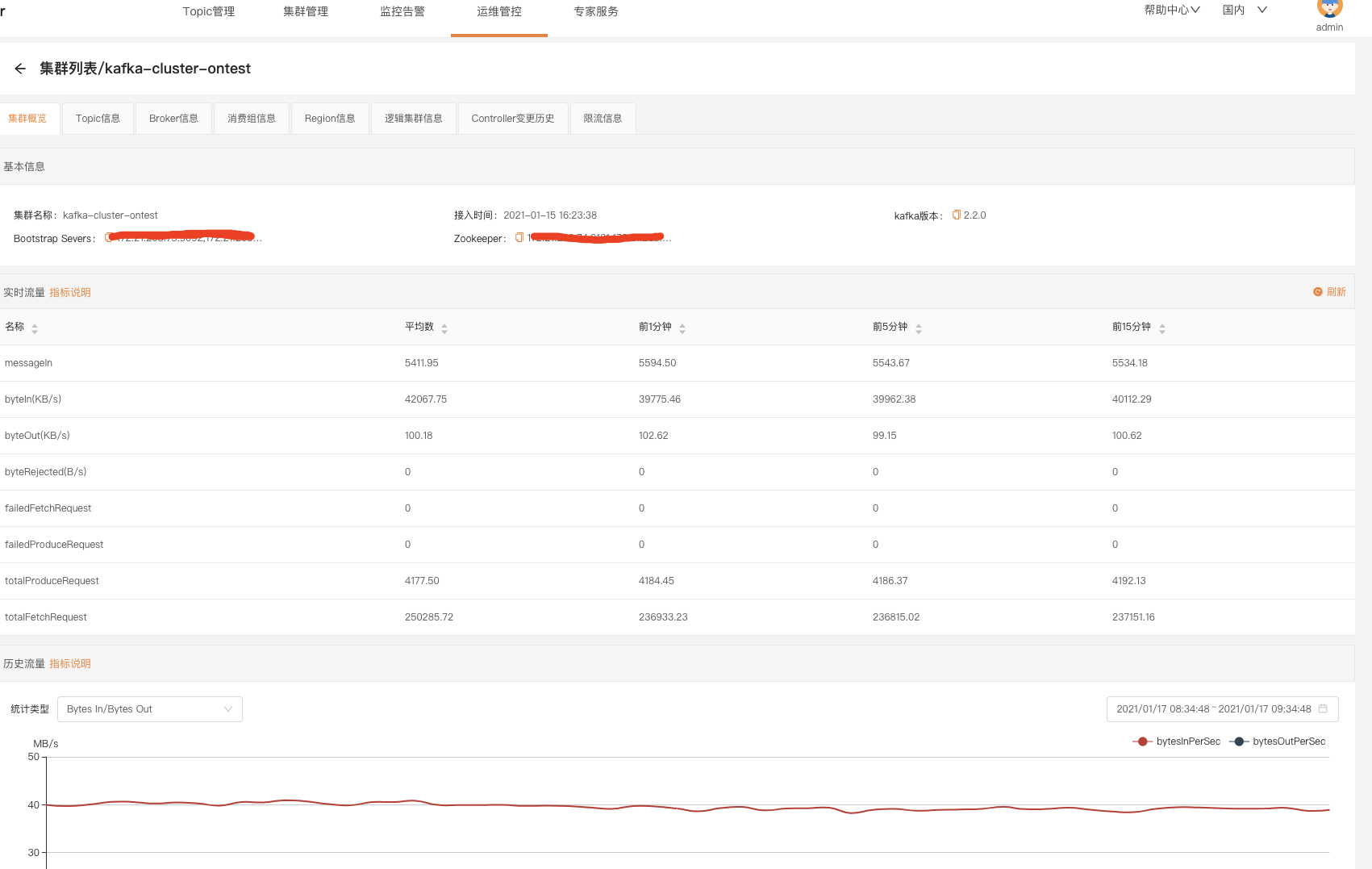Screen dimensions: 1372x869
Task: Sort the 名称 column
Action: [x=35, y=328]
